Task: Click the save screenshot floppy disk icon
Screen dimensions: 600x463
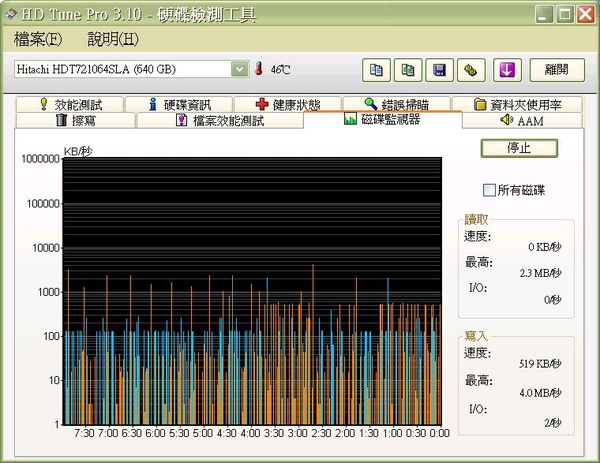Action: click(x=437, y=69)
